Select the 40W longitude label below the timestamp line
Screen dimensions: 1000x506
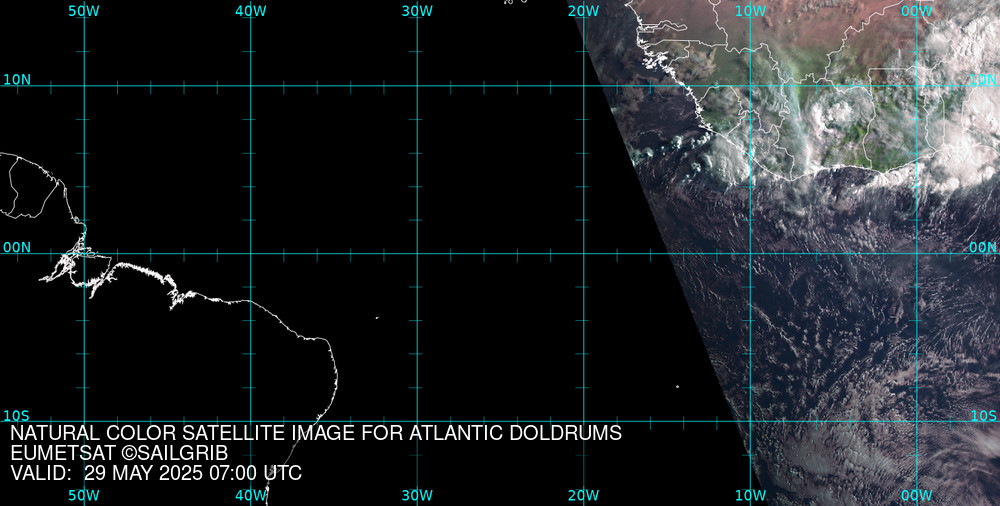coord(251,496)
